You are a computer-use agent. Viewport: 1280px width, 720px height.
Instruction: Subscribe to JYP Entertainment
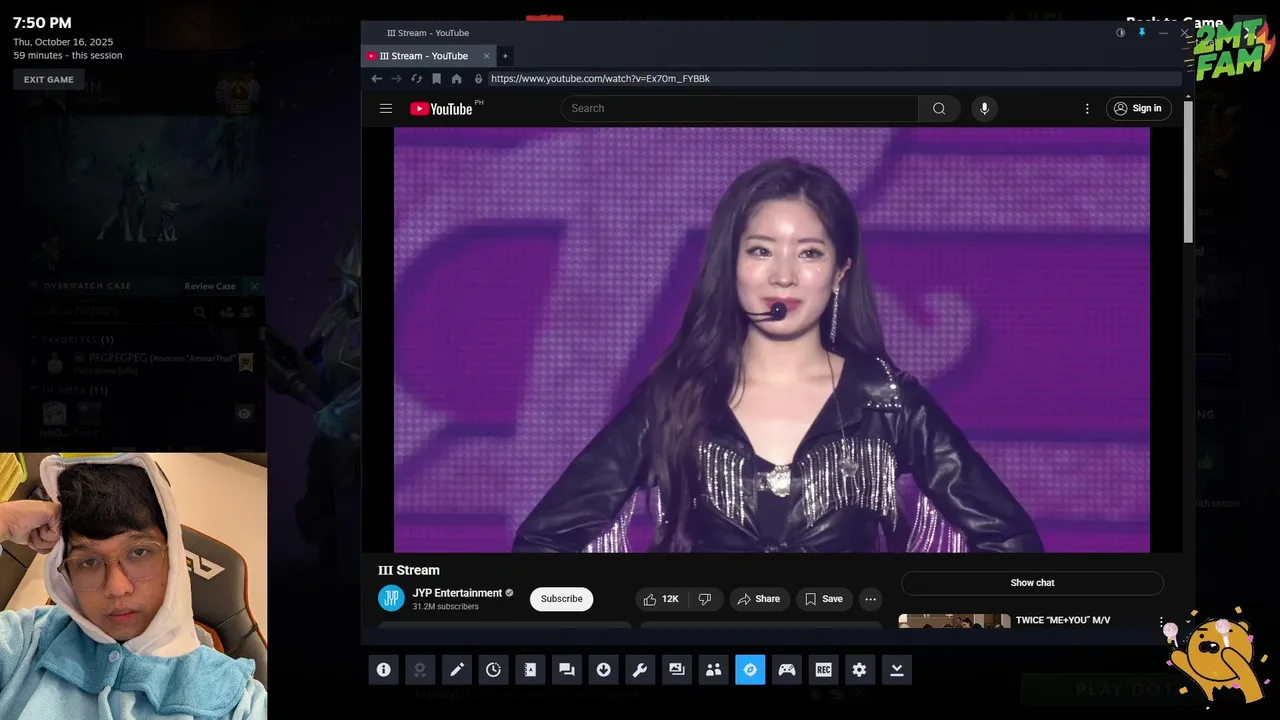pyautogui.click(x=561, y=599)
